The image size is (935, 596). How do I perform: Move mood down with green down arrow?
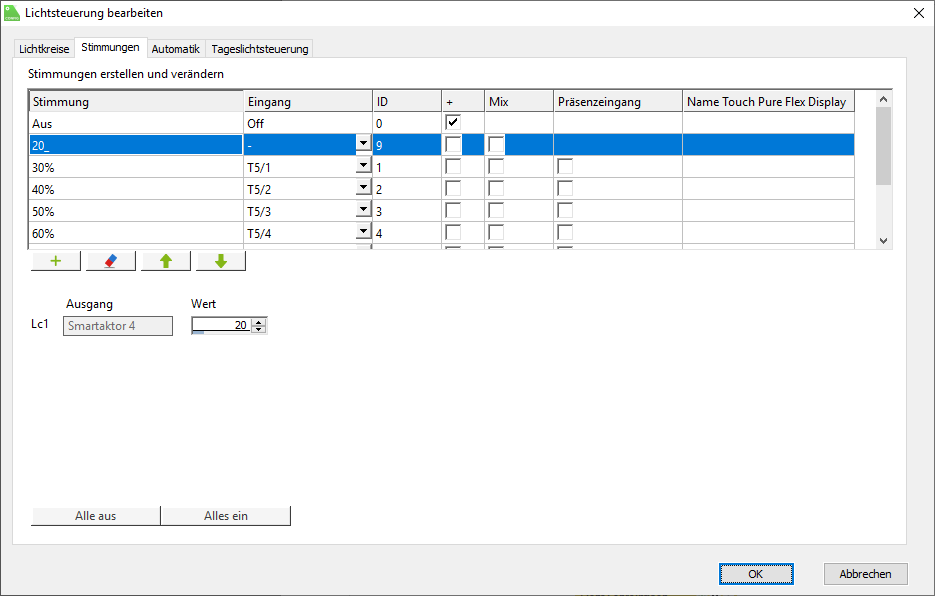click(x=221, y=261)
